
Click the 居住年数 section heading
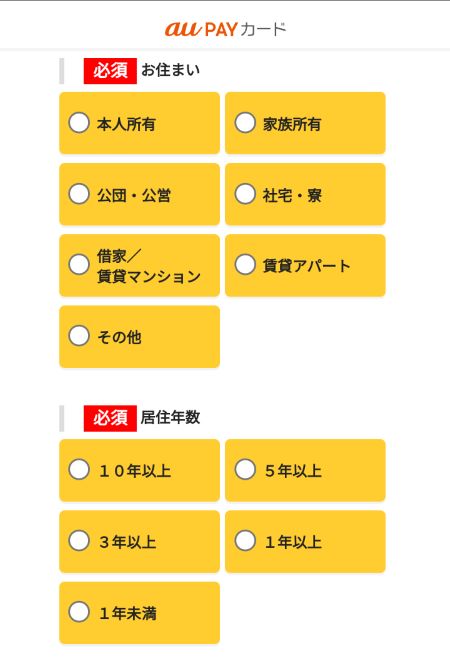pyautogui.click(x=170, y=417)
